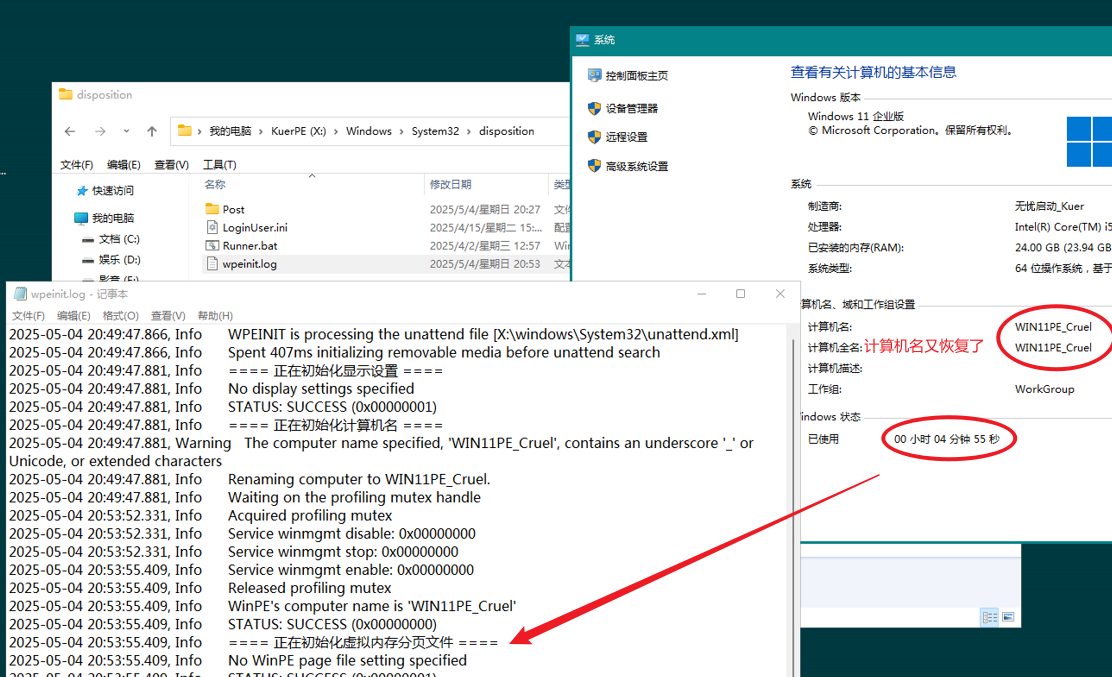
Task: Open Notepad 查看(V) menu
Action: (x=168, y=315)
